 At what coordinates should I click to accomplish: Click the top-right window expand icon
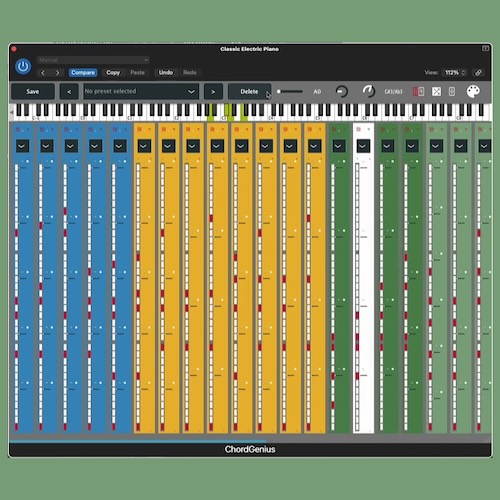pyautogui.click(x=485, y=49)
